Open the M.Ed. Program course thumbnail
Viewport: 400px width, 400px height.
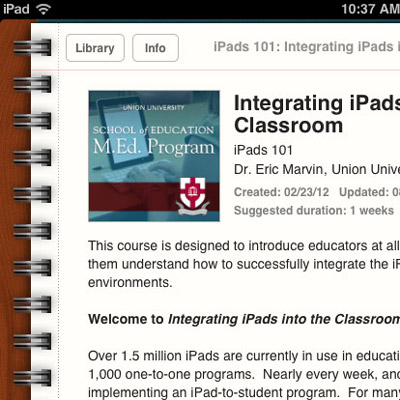pos(154,156)
